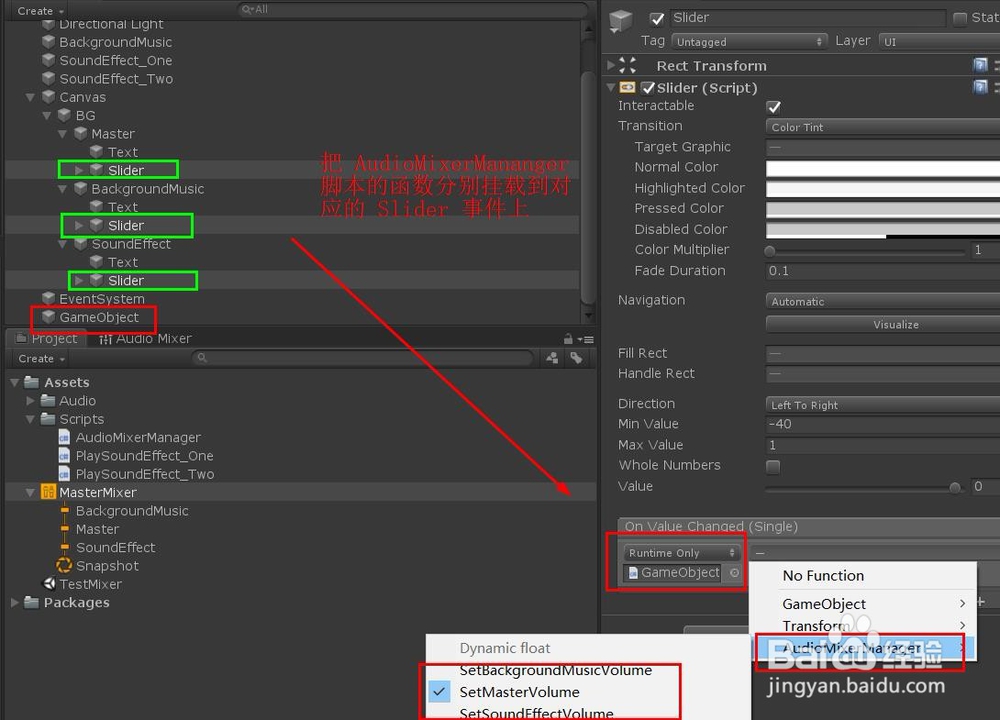Click the Fade Duration field showing 0.1
The width and height of the screenshot is (1000, 720).
pos(883,271)
